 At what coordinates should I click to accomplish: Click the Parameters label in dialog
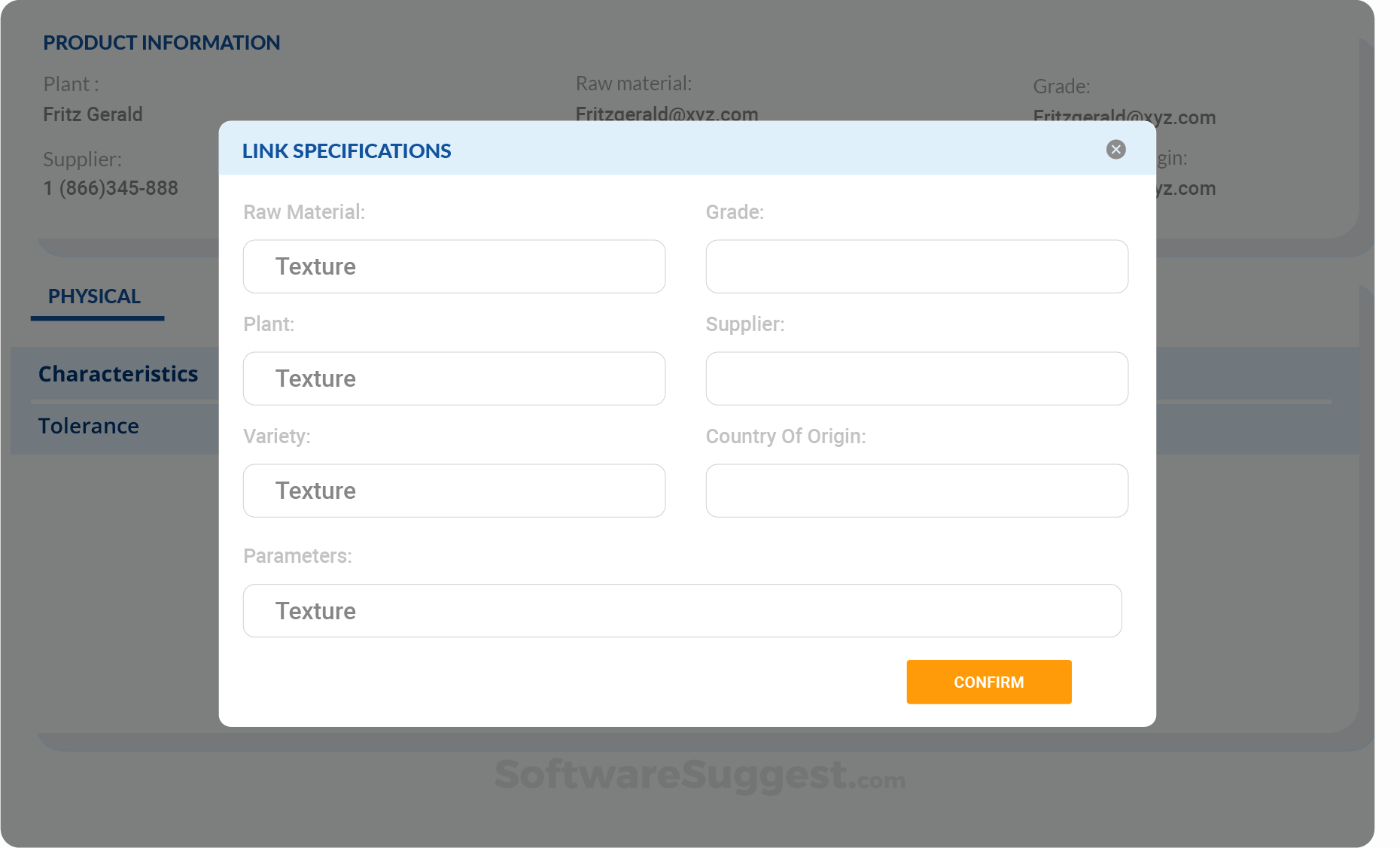(297, 556)
